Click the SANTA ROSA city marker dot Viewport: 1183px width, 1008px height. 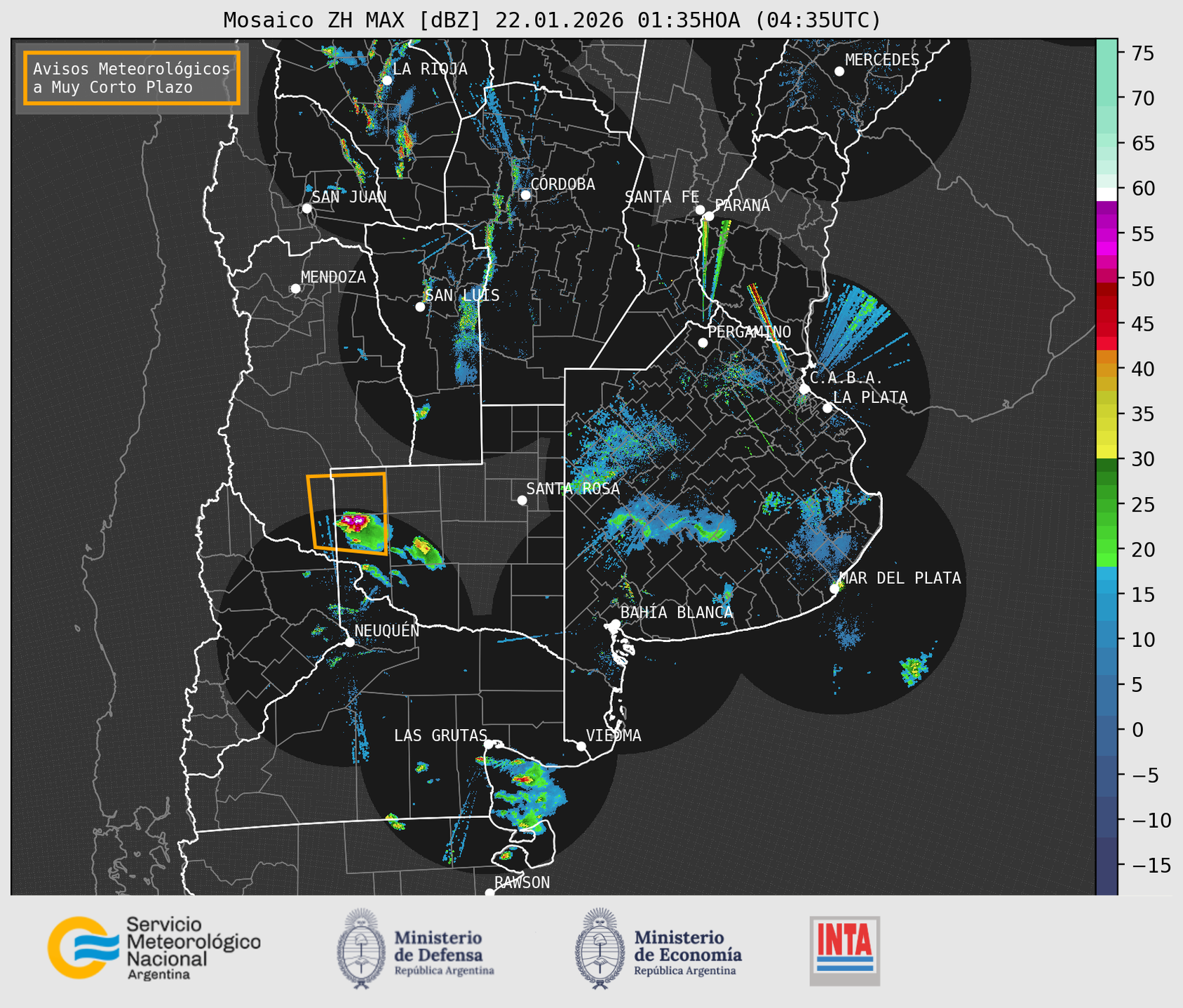pos(522,500)
